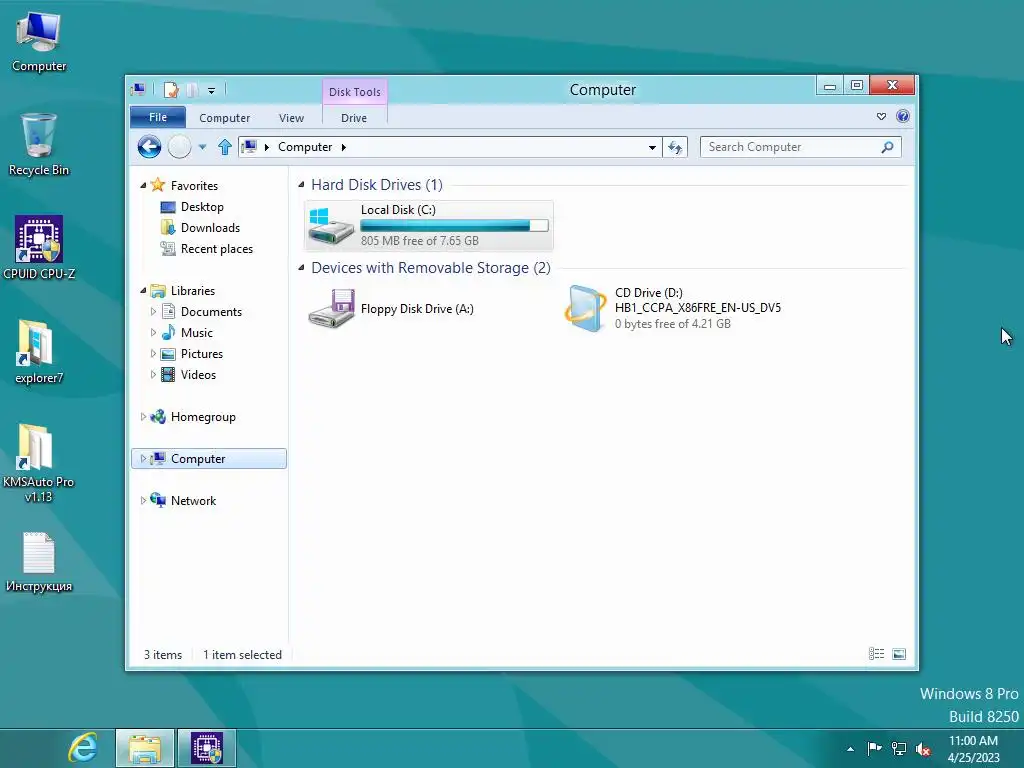Expand the Network tree node
This screenshot has width=1024, height=768.
point(143,500)
